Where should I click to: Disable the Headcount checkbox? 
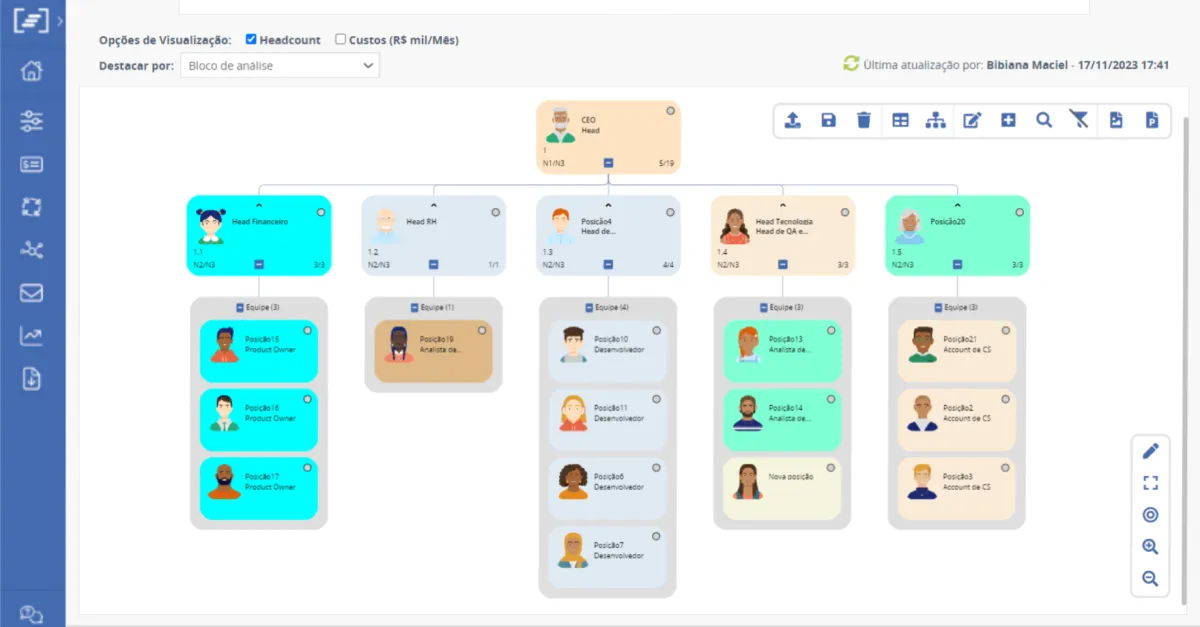251,40
